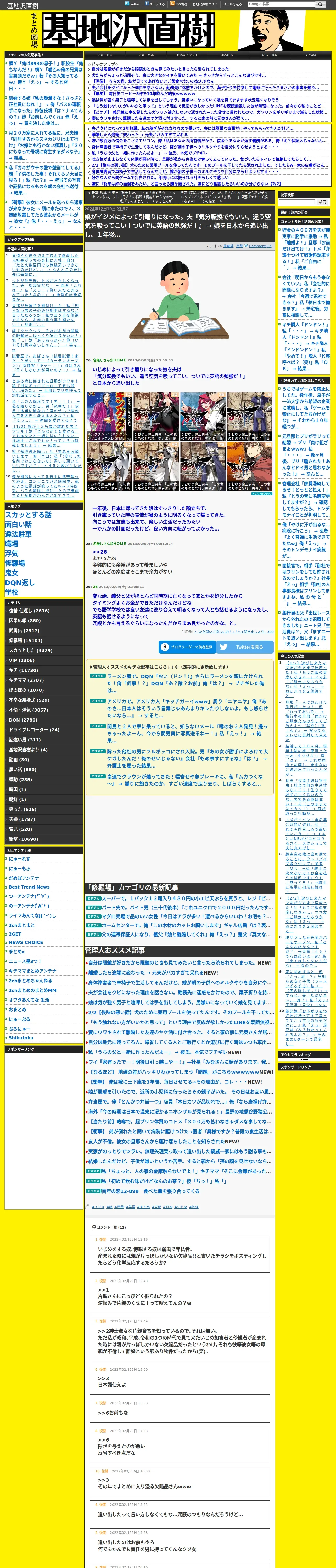The height and width of the screenshot is (1568, 336).
Task: Open にゅーれす tab in top navigation
Action: (x=105, y=55)
